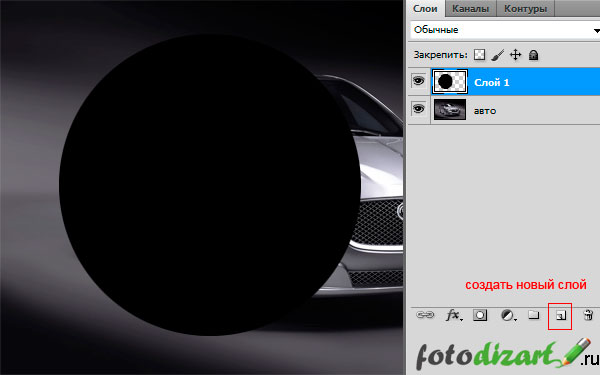Image resolution: width=600 pixels, height=375 pixels.
Task: Select the Слои tab
Action: (425, 8)
